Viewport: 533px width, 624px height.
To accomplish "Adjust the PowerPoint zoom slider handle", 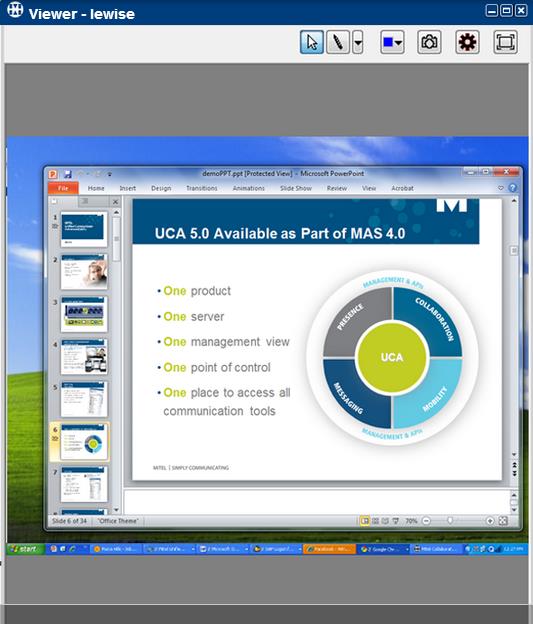I will (x=450, y=521).
